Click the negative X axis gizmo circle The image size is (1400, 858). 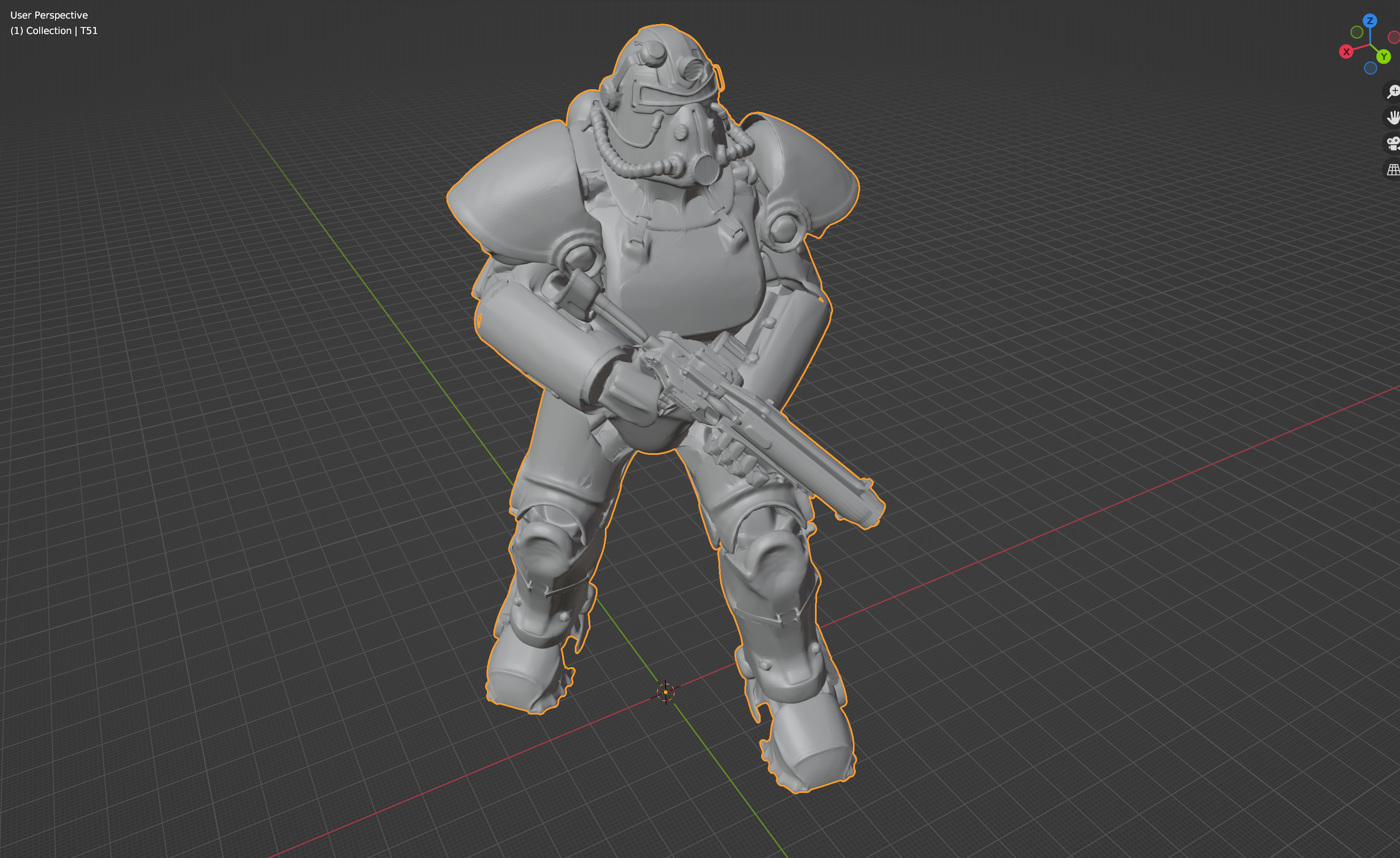pos(1394,37)
